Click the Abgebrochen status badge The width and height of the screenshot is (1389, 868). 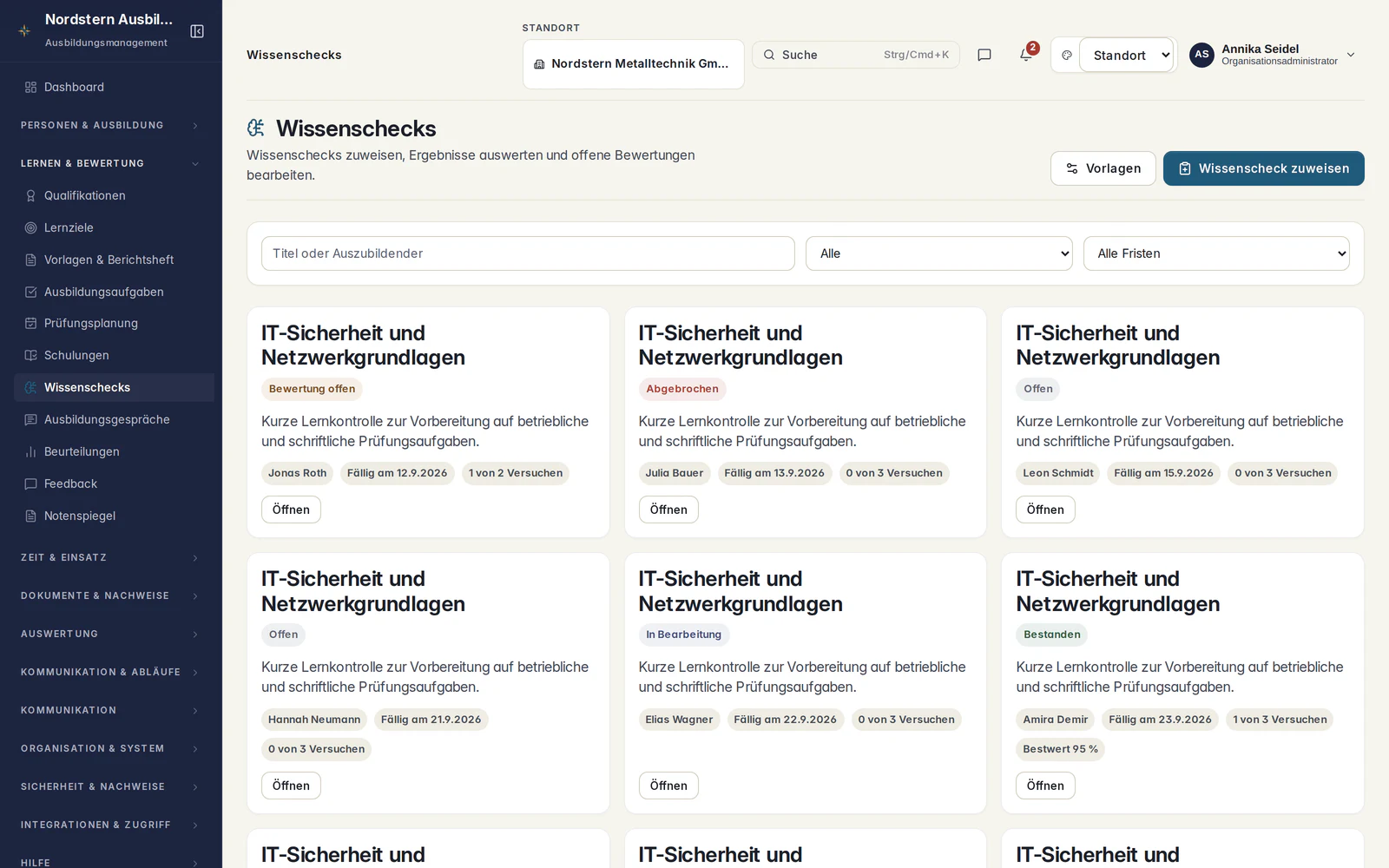pos(682,389)
